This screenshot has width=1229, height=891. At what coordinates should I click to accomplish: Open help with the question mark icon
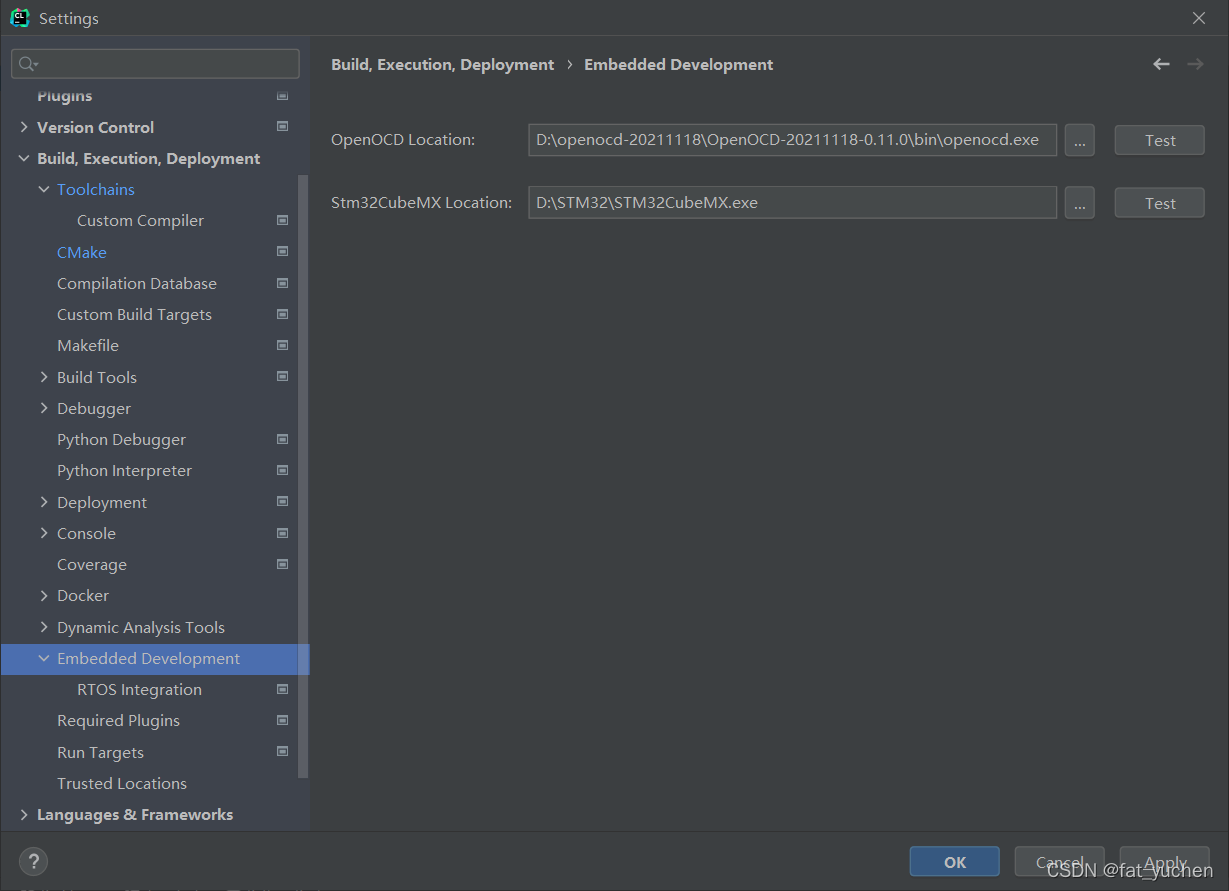click(33, 861)
